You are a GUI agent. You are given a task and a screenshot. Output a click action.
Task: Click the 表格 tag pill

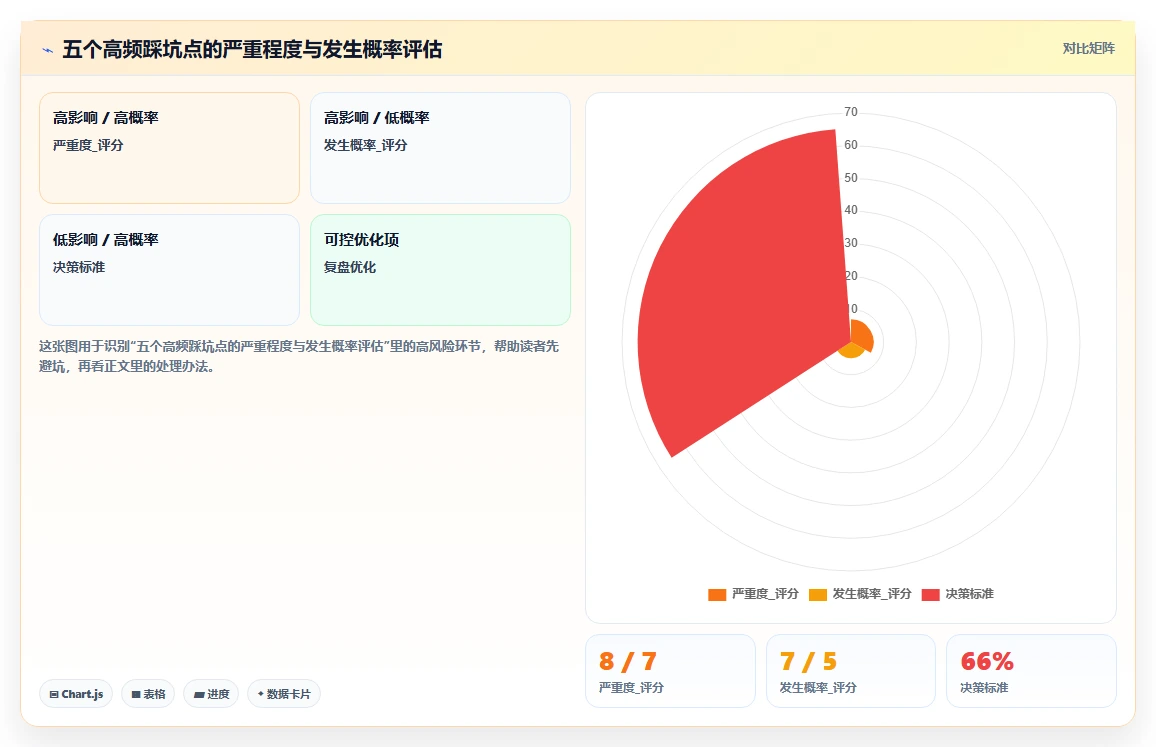point(148,694)
